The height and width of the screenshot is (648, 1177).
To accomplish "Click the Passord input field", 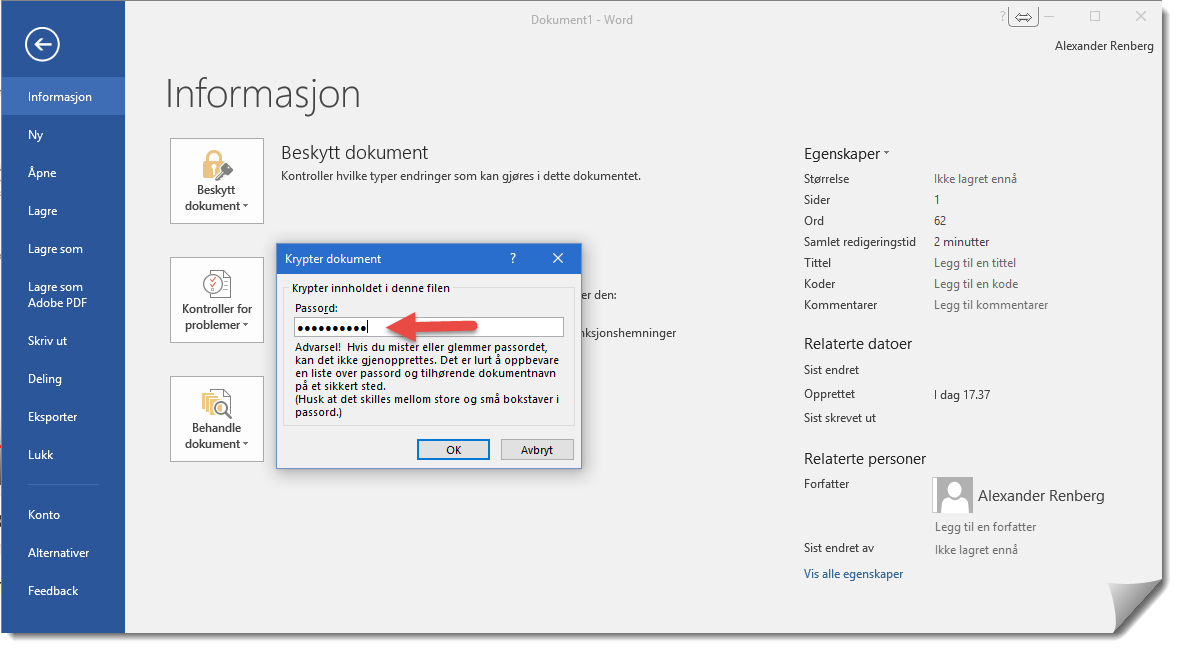I will tap(428, 327).
